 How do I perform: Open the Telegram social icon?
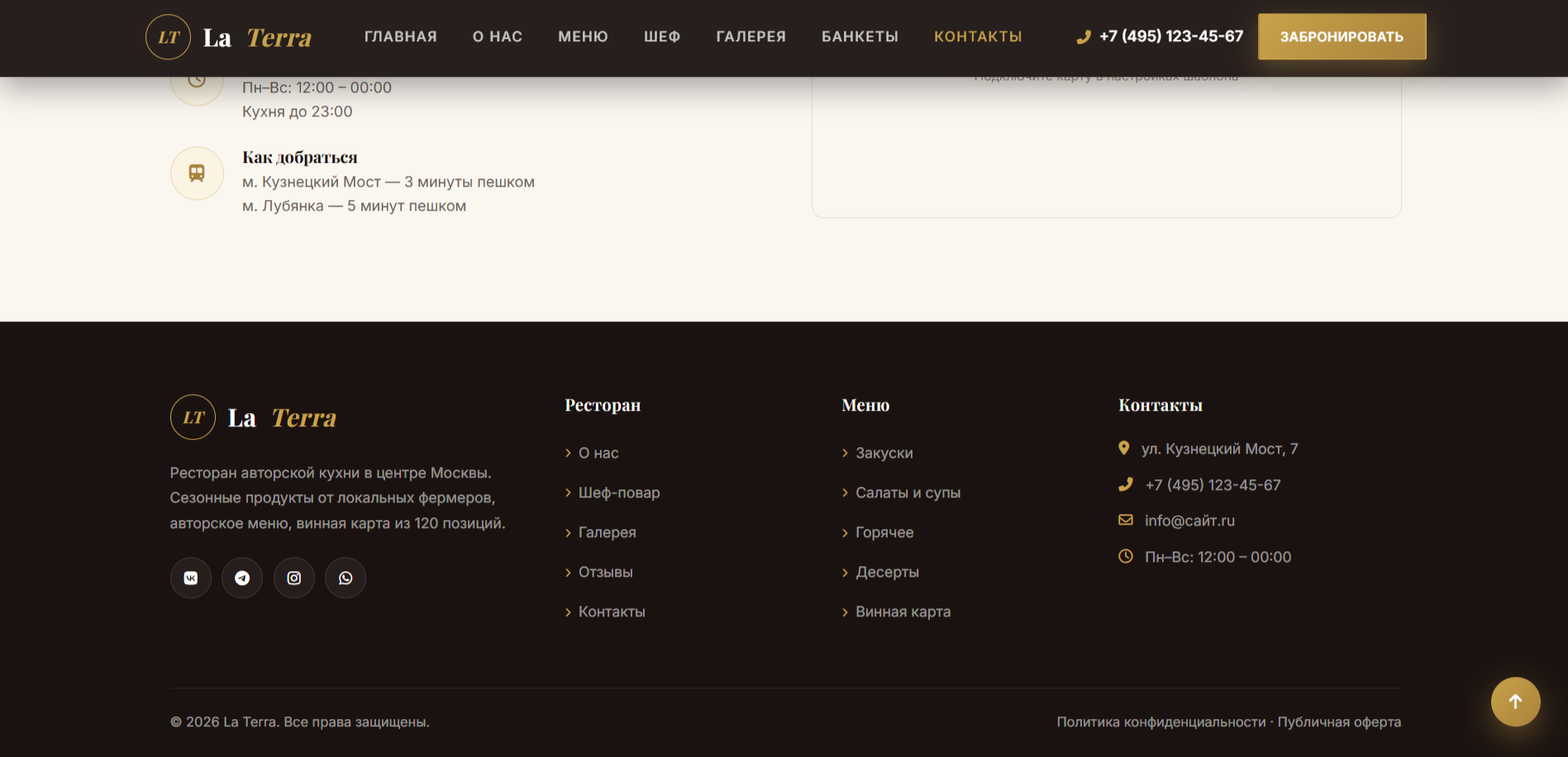[x=242, y=578]
